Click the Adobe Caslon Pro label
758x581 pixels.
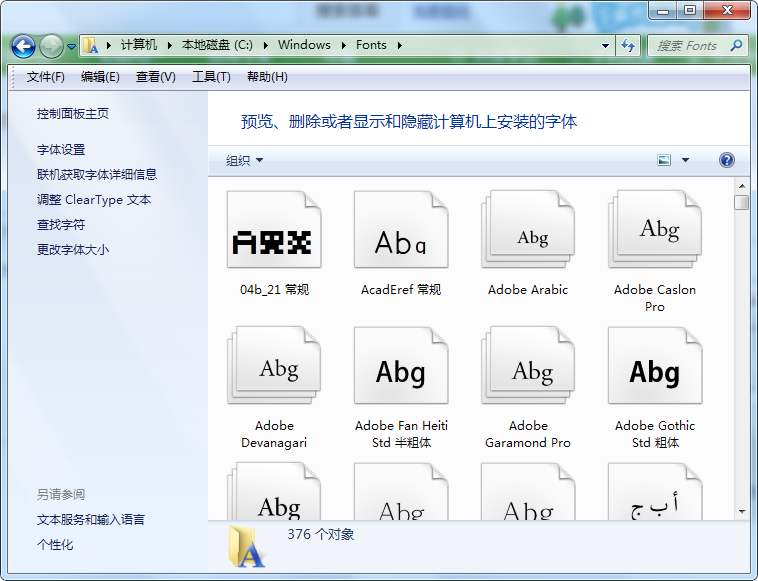(655, 298)
